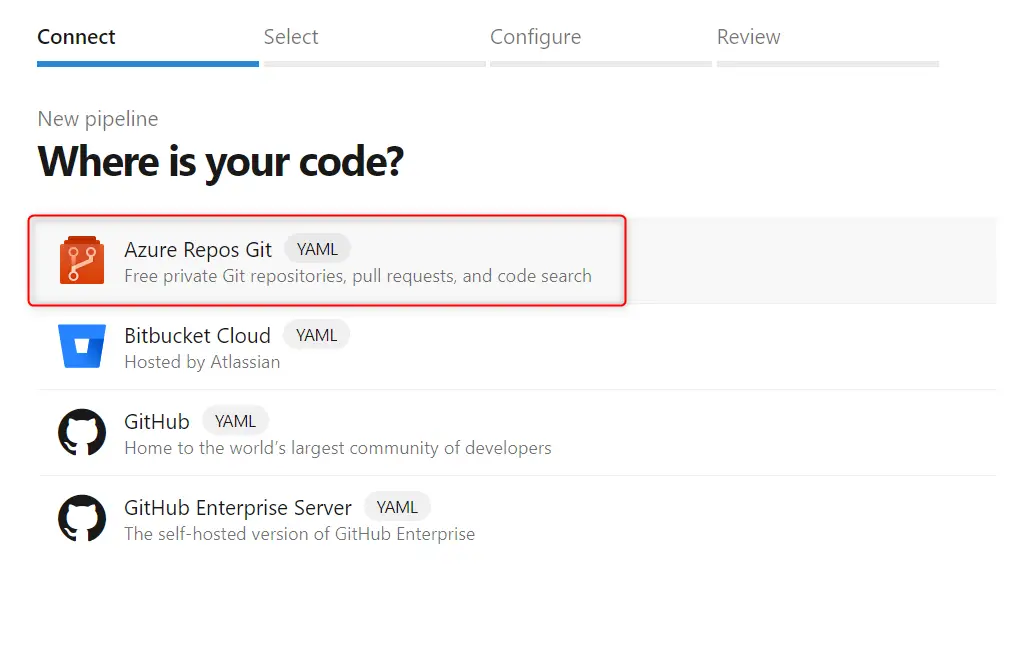Pick the GitHub source title
Screen dimensions: 1033x649
coord(157,422)
